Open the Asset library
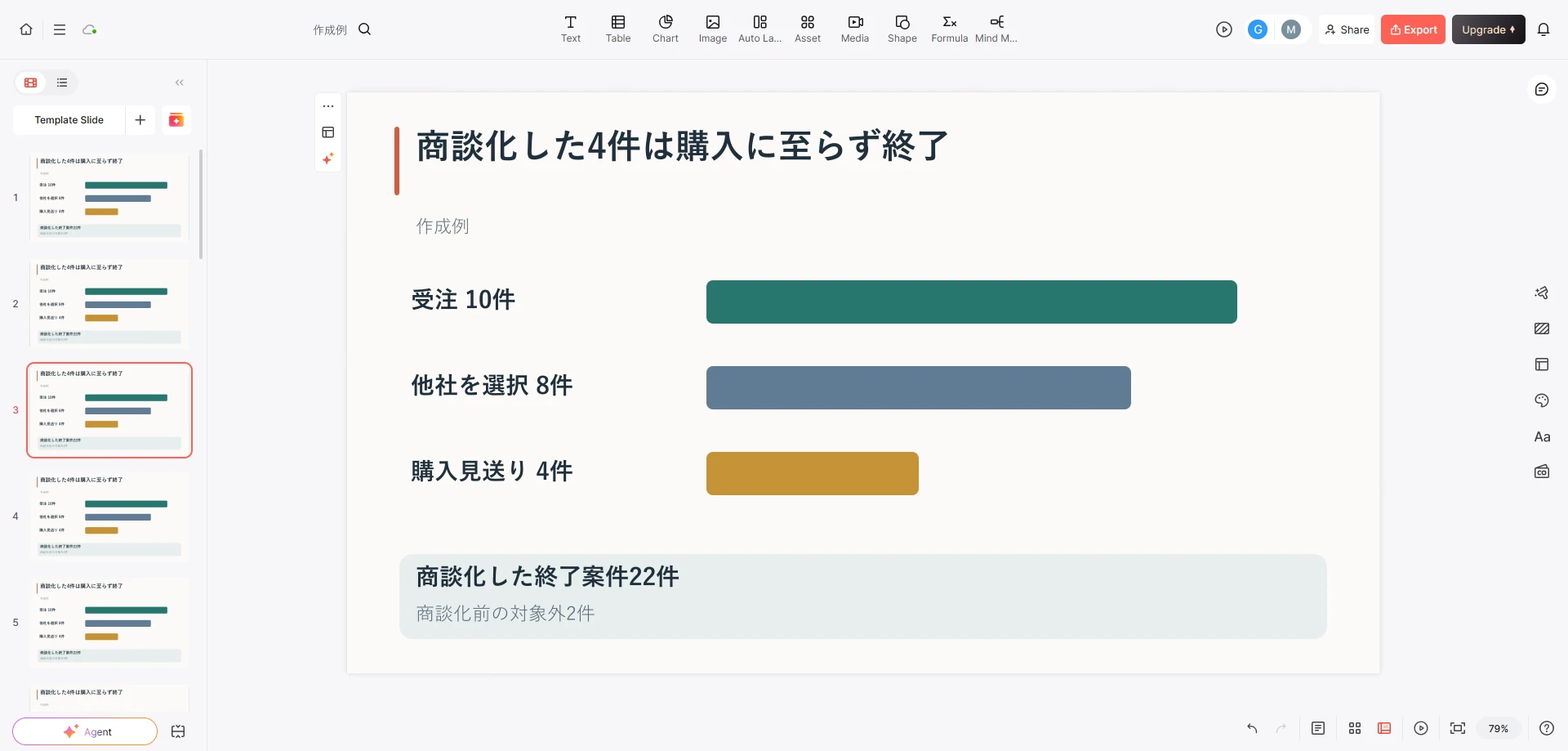 pyautogui.click(x=808, y=29)
